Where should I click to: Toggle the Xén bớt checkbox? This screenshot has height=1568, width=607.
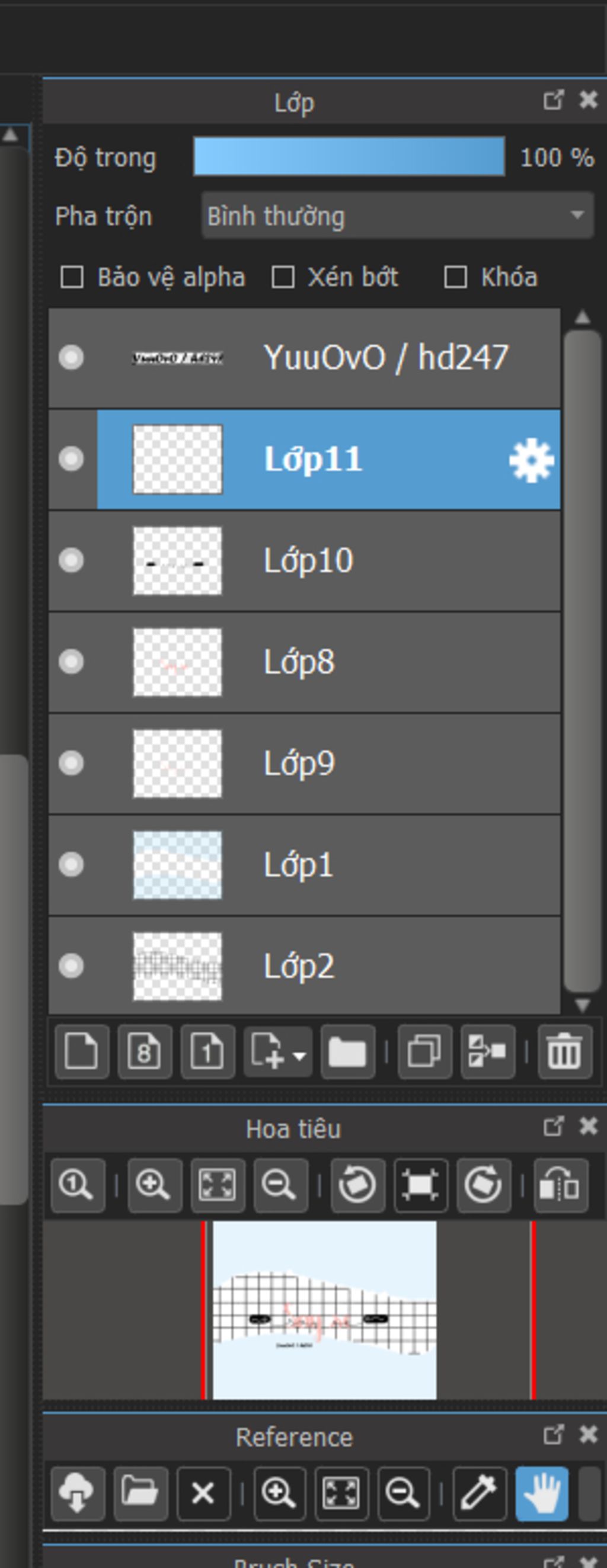283,278
